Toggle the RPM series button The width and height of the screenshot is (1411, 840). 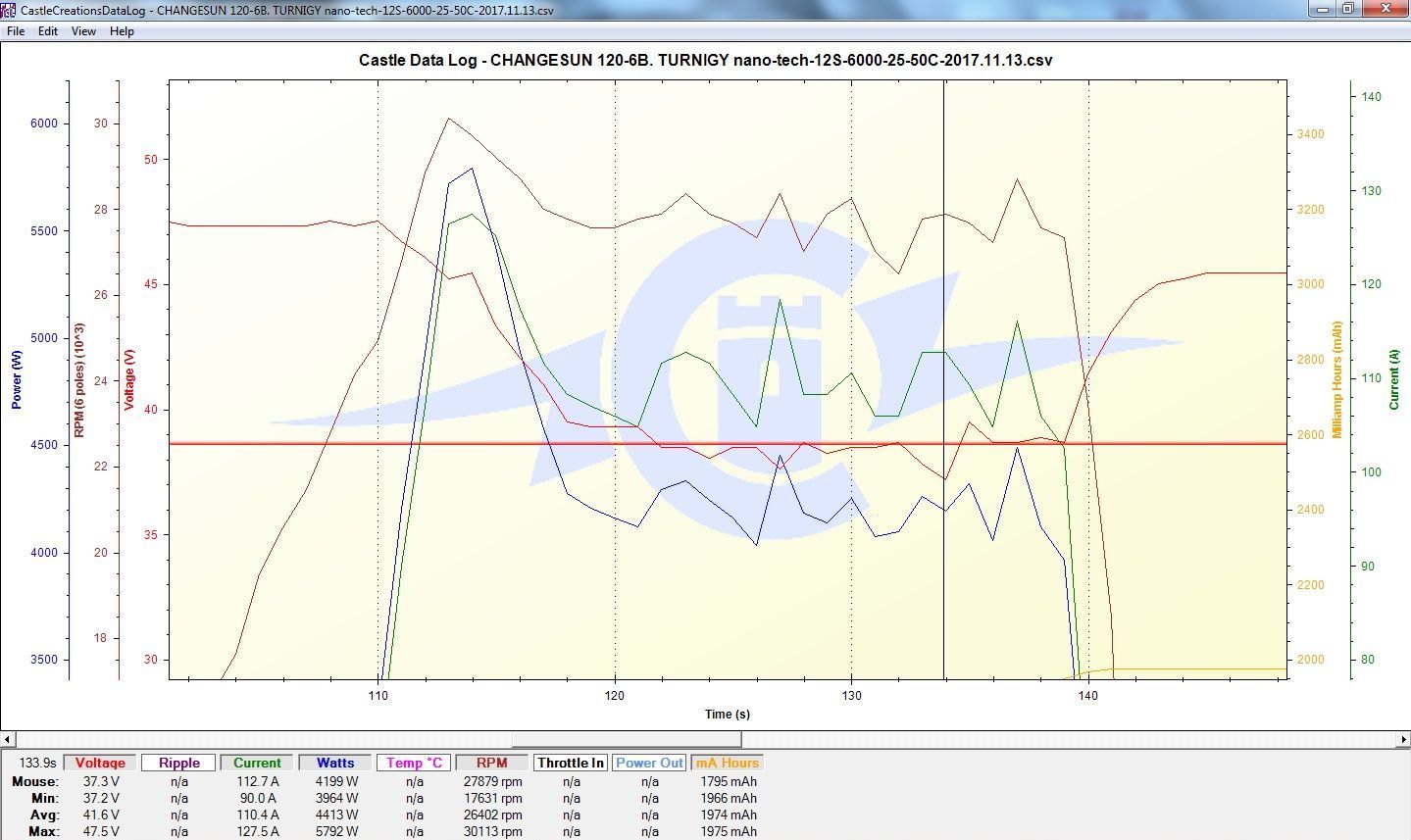492,763
